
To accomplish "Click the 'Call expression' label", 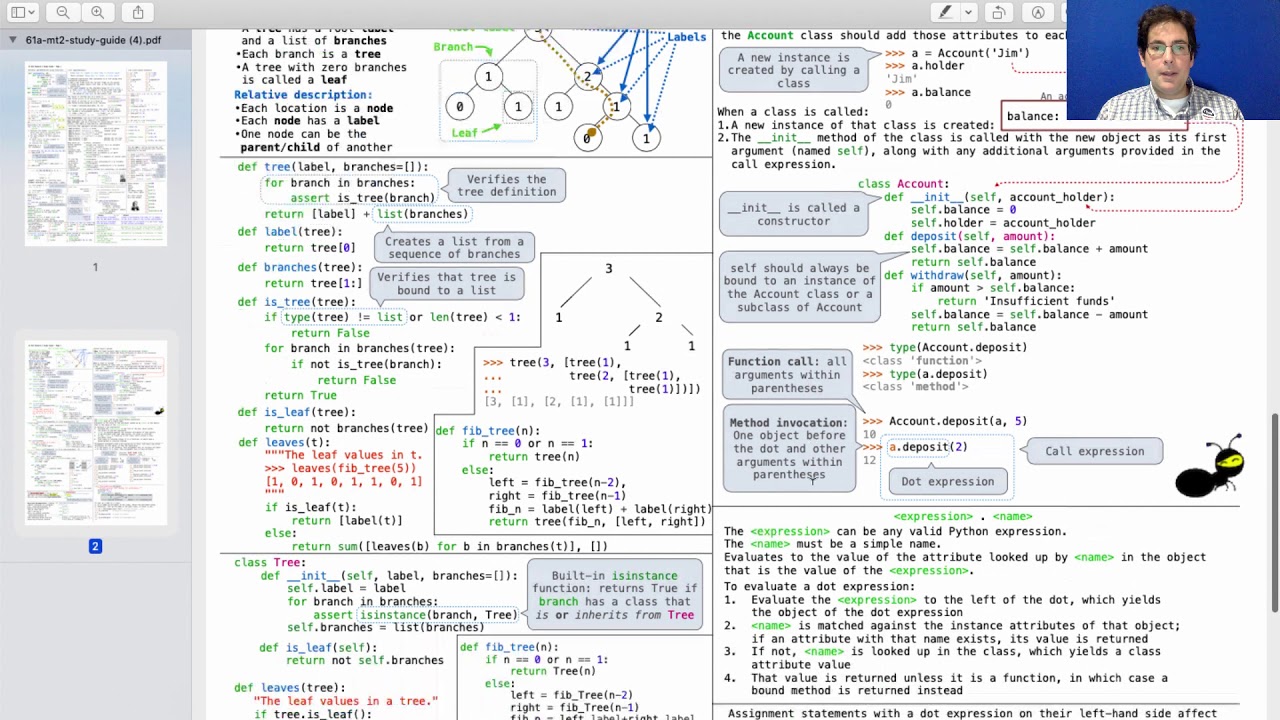I will coord(1094,451).
